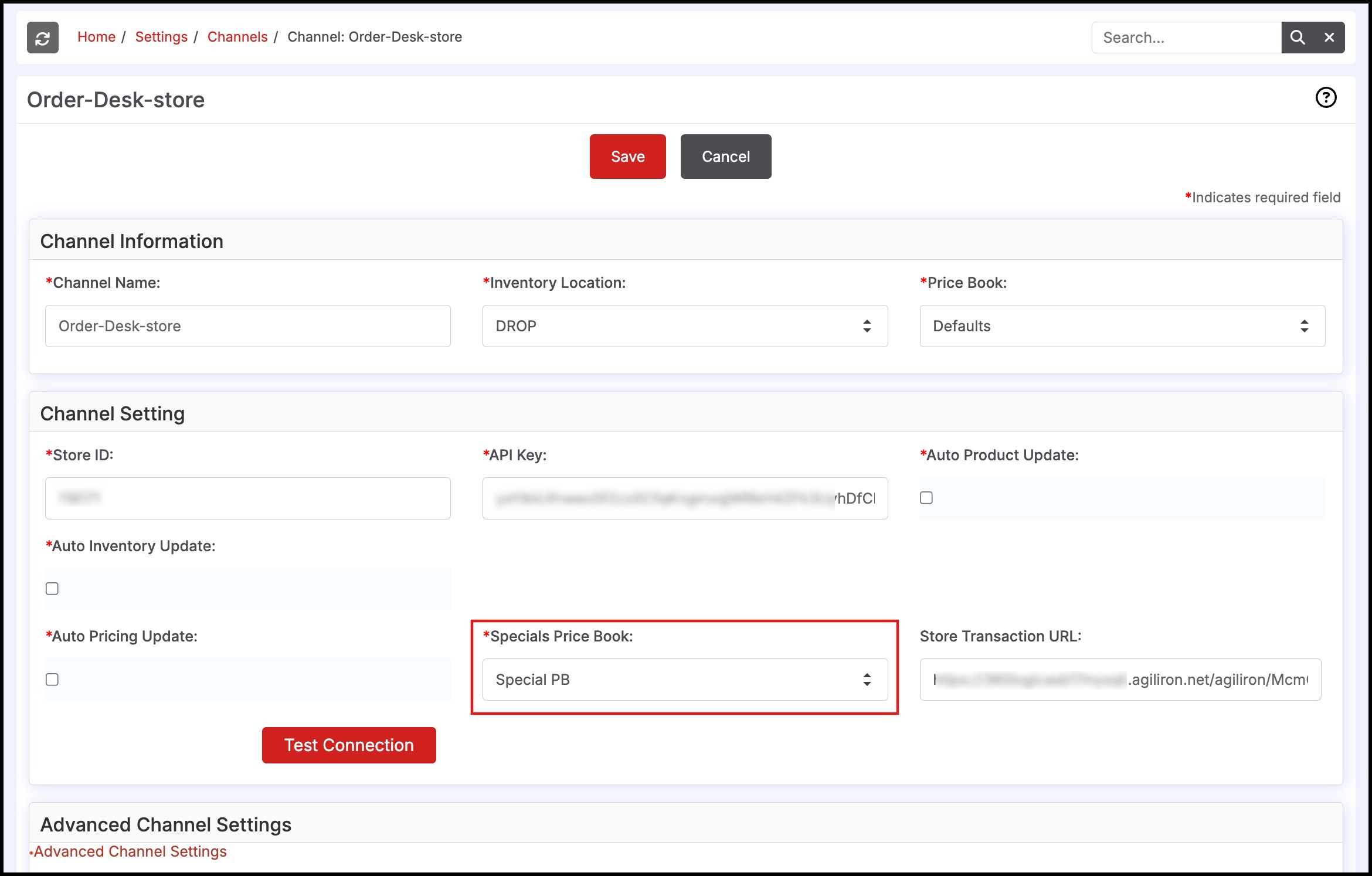The width and height of the screenshot is (1372, 876).
Task: Open Specials Price Book dropdown
Action: [685, 680]
